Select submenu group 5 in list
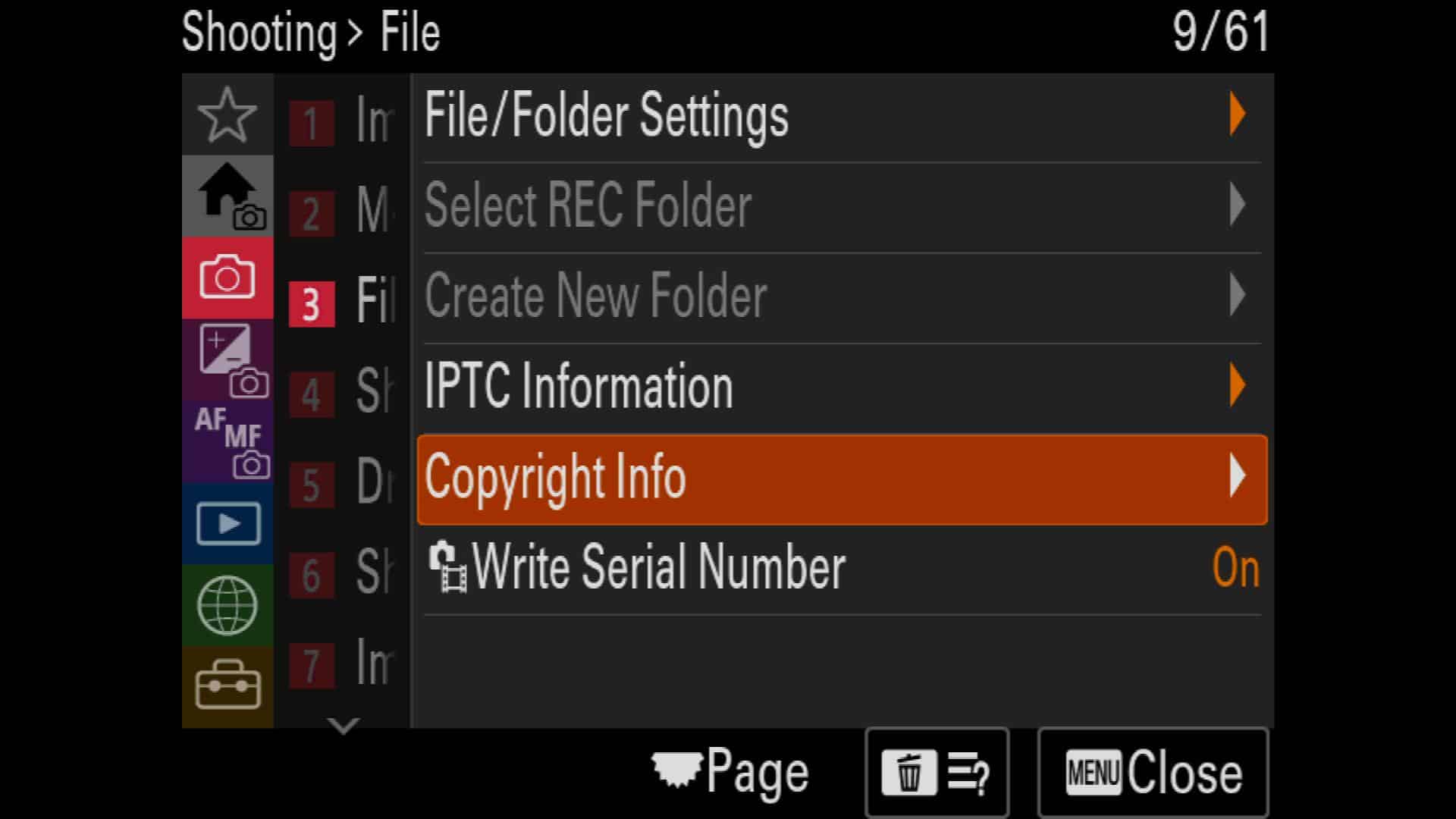The width and height of the screenshot is (1456, 819). 342,482
